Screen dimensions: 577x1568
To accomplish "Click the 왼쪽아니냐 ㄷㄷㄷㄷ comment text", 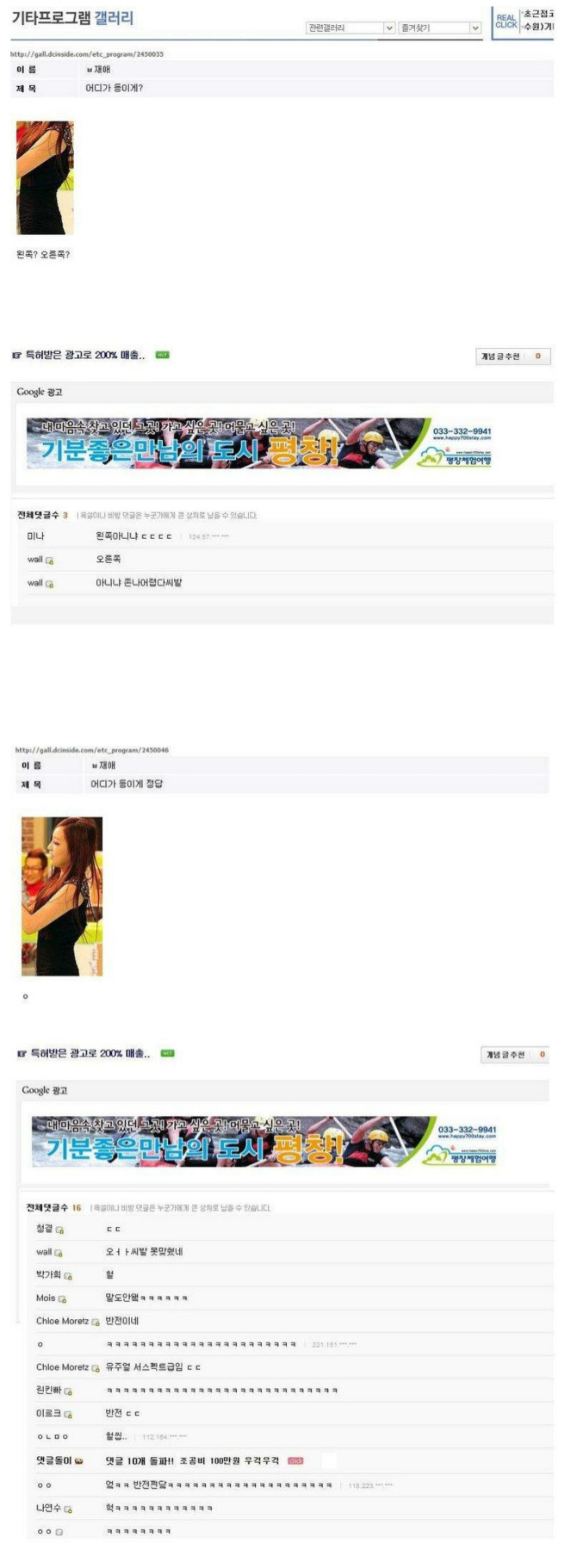I will pyautogui.click(x=133, y=536).
